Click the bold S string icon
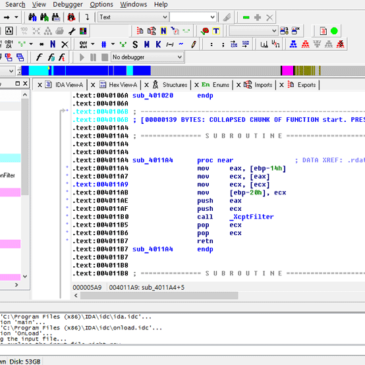This screenshot has width=365, height=365. pos(135,44)
